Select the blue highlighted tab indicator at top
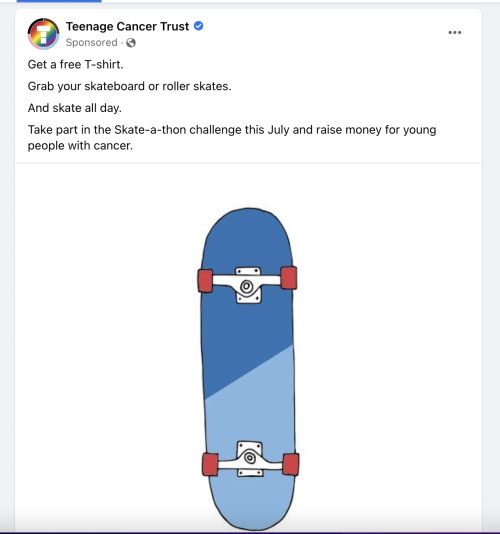Viewport: 500px width, 534px height. 59,1
